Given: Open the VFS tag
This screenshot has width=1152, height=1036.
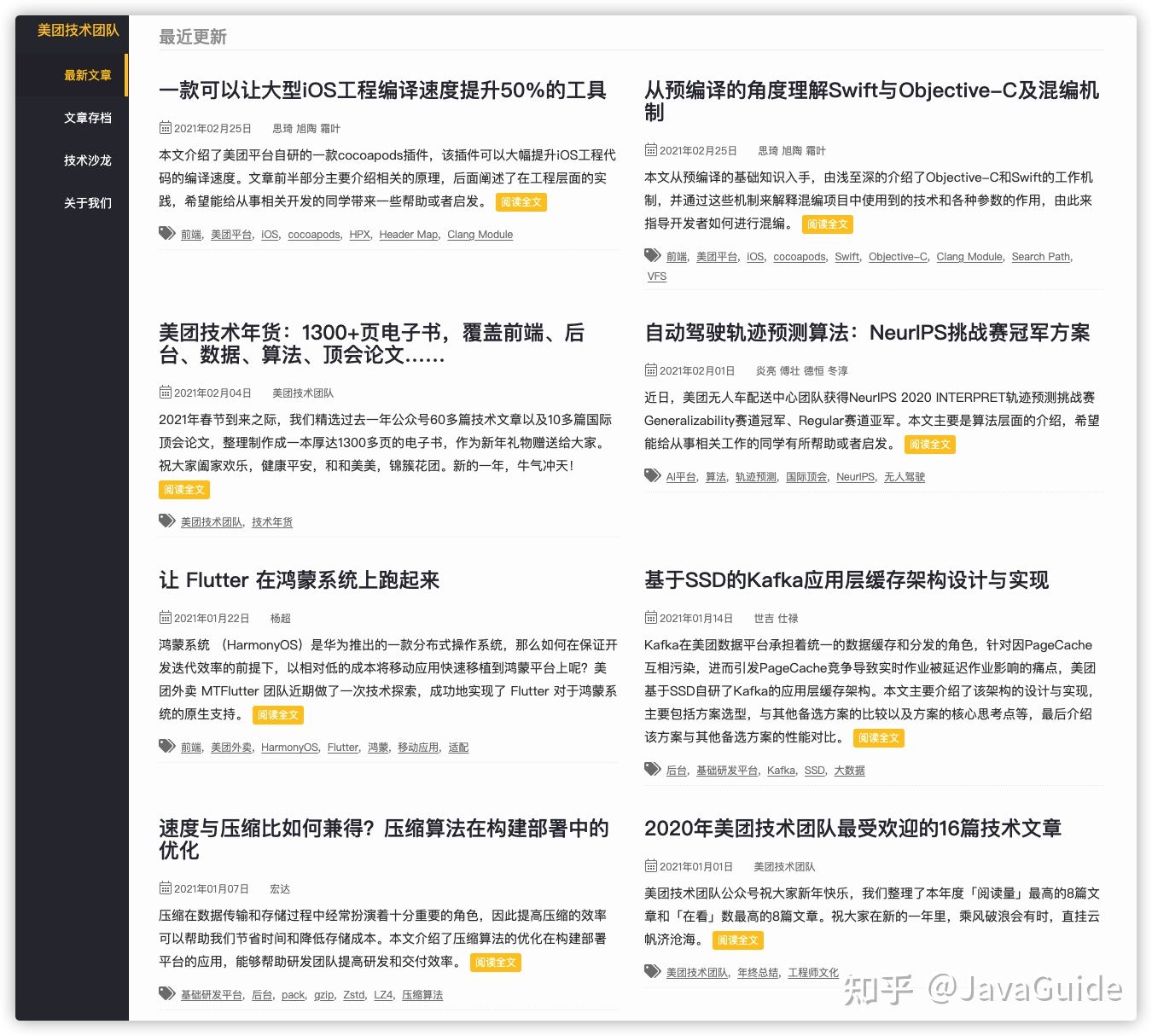Looking at the screenshot, I should point(657,276).
